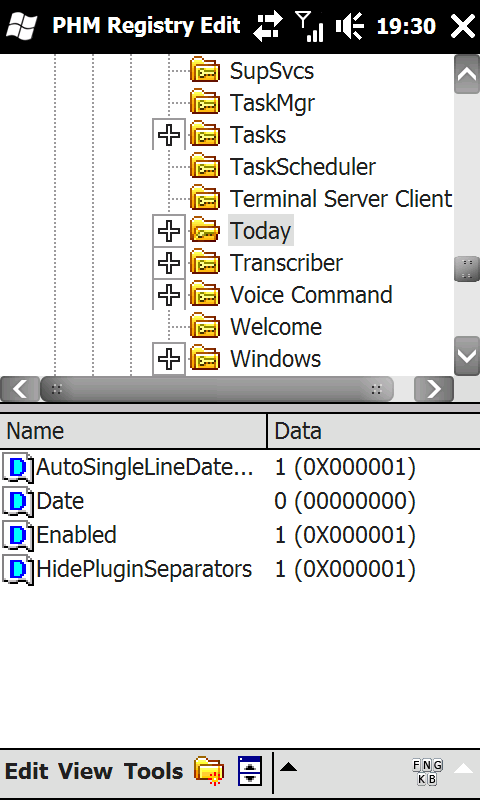Select the Date value name

click(60, 501)
